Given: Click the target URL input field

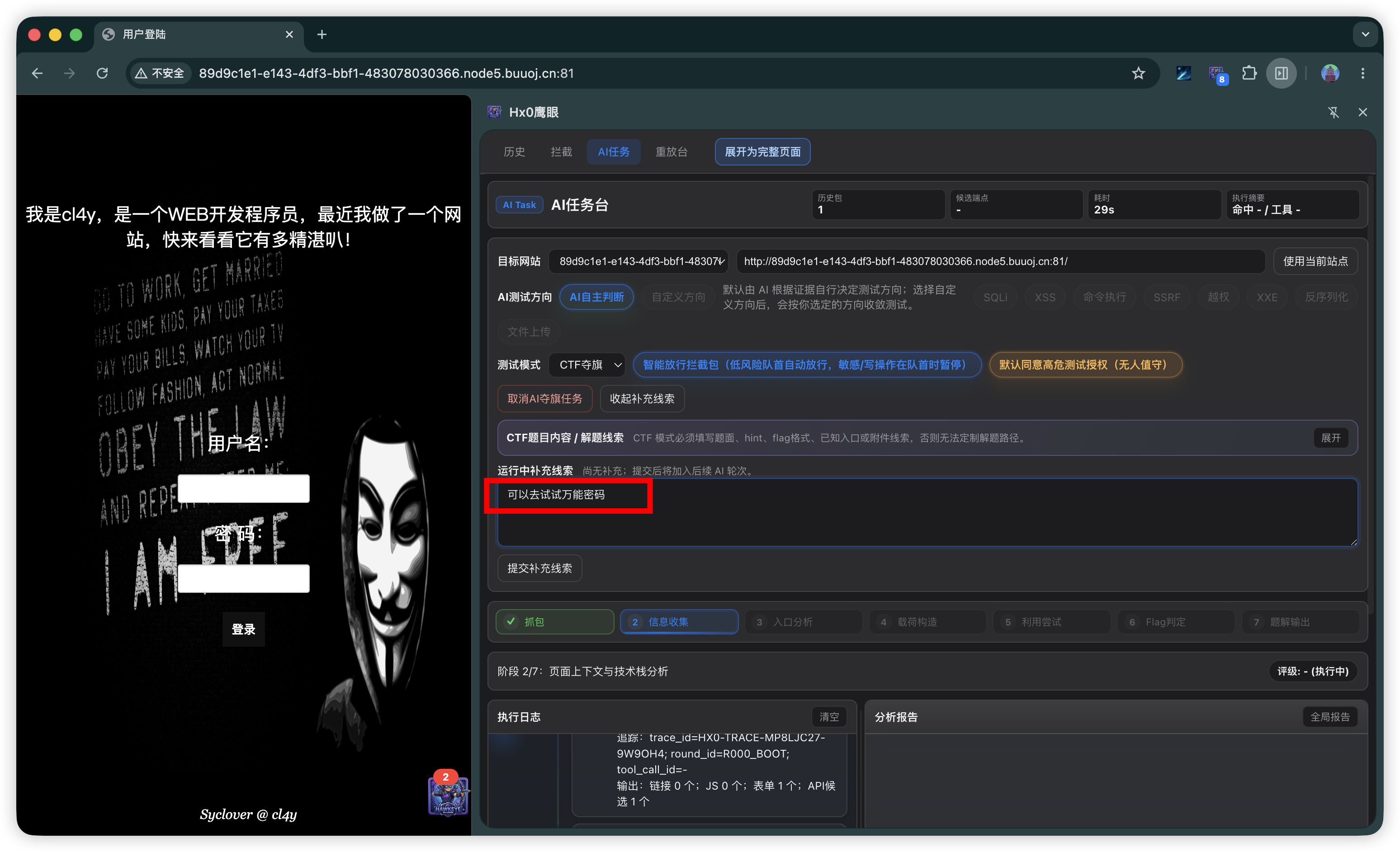Looking at the screenshot, I should pyautogui.click(x=1001, y=261).
